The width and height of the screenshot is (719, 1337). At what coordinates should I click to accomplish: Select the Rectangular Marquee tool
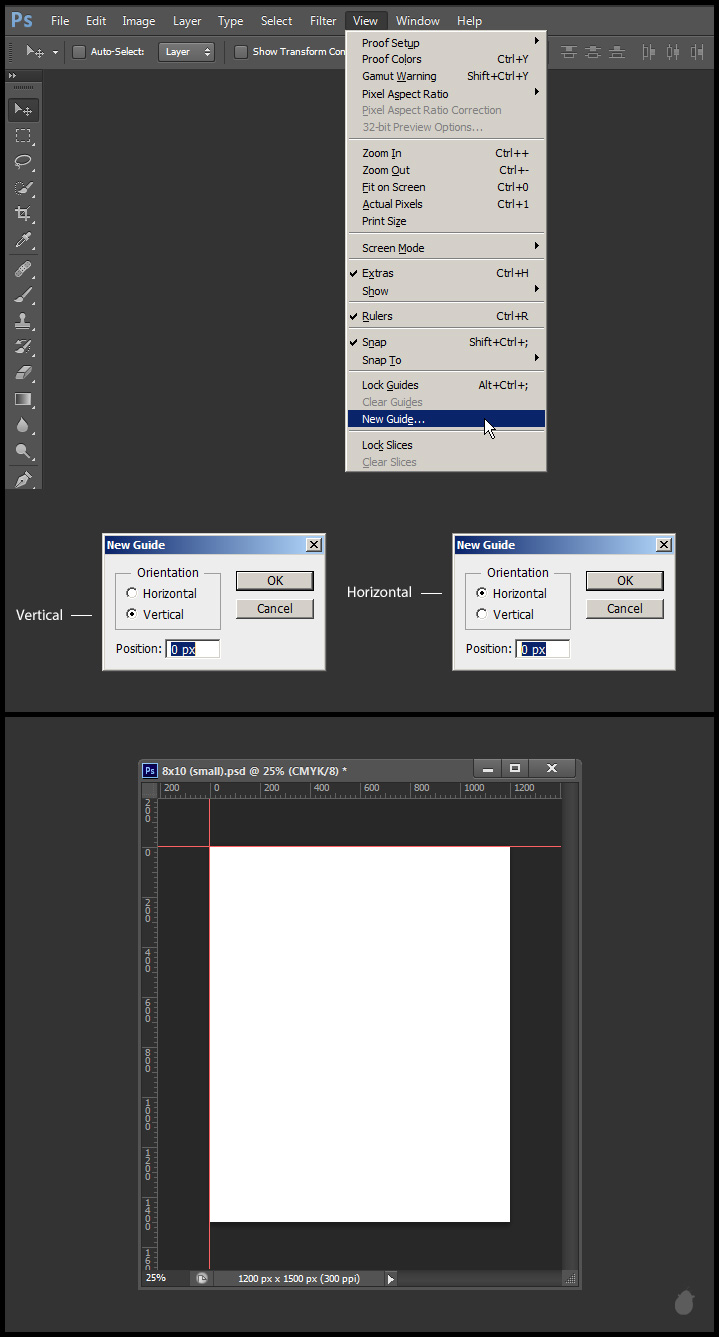(x=23, y=136)
